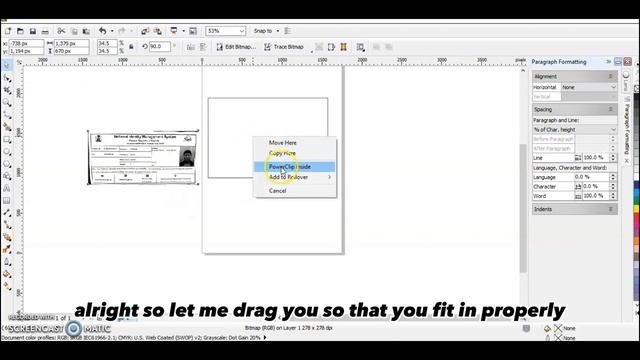This screenshot has width=640, height=360.
Task: Click the object height field
Action: click(x=71, y=51)
